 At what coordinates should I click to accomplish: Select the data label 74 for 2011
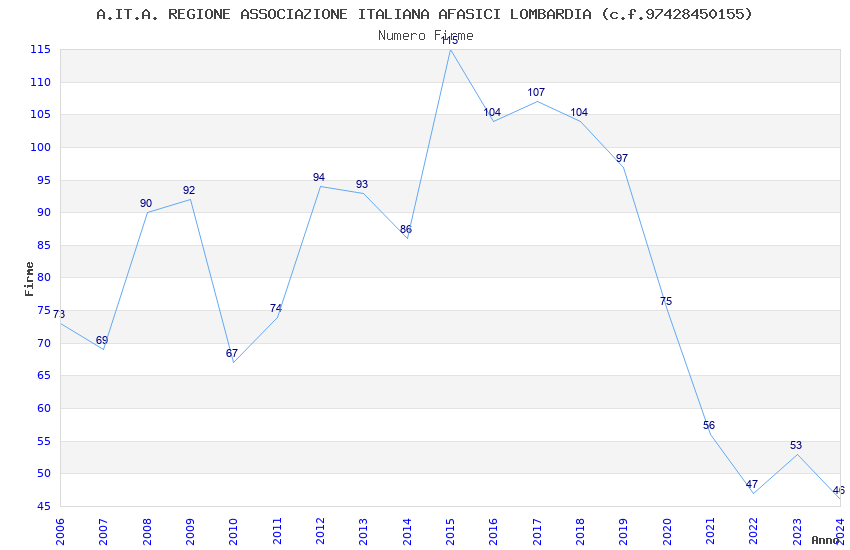tap(276, 308)
